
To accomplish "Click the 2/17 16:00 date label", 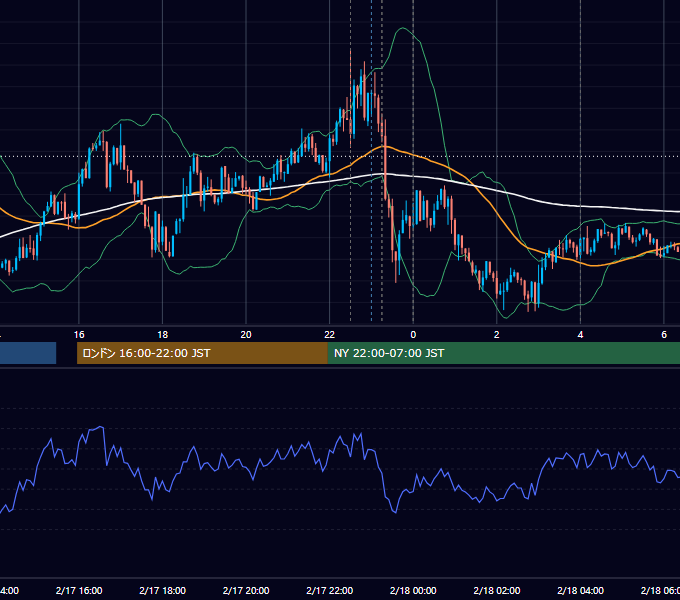I will click(79, 590).
